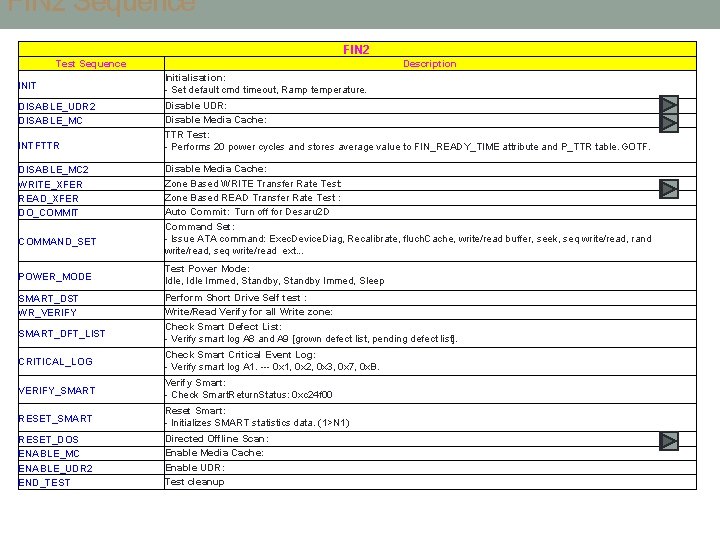Click the 'Enable Media Cache:' text
The image size is (720, 540).
pos(215,453)
